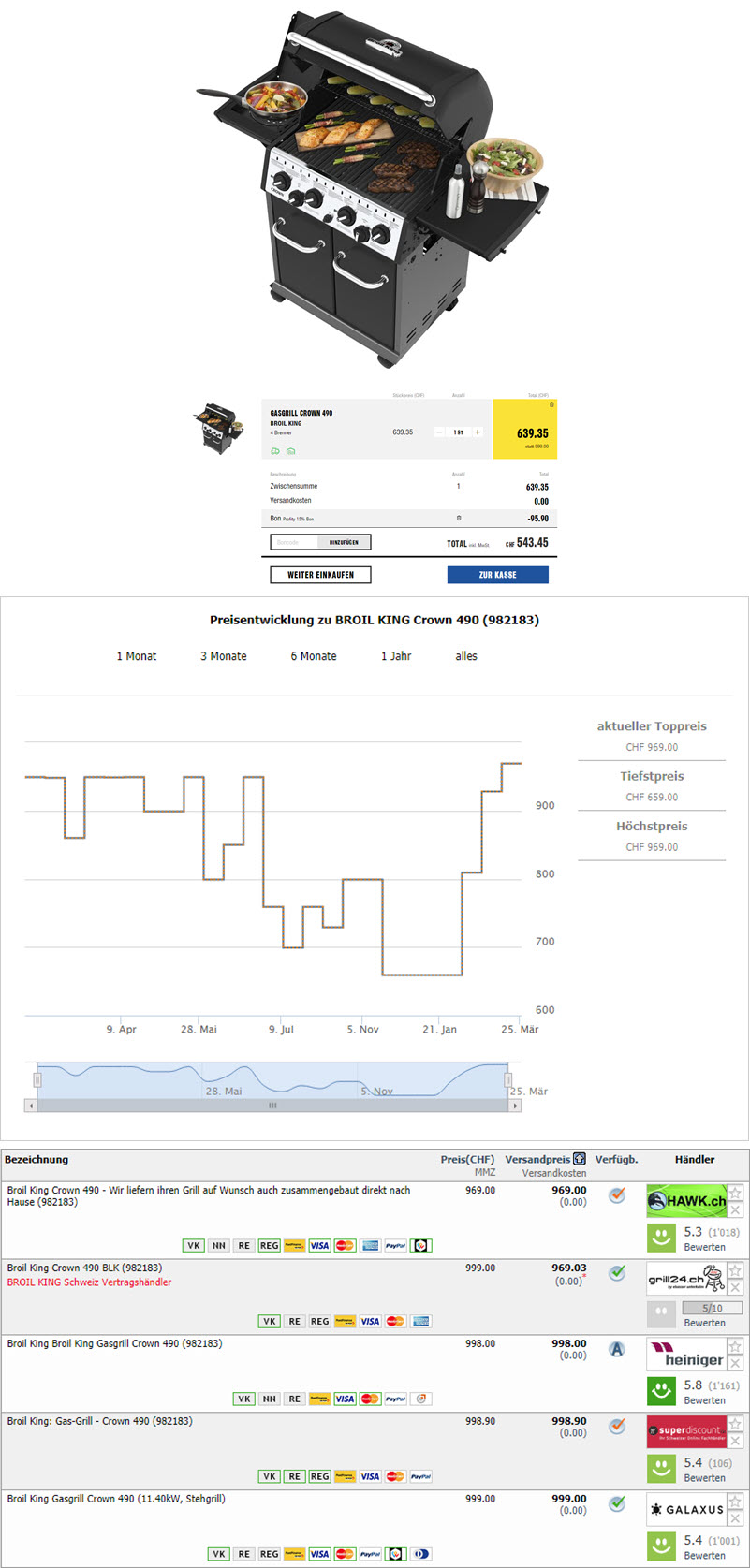Click the delivery truck icon under Gasgrill Crown 490
This screenshot has width=750, height=1568.
point(276,451)
